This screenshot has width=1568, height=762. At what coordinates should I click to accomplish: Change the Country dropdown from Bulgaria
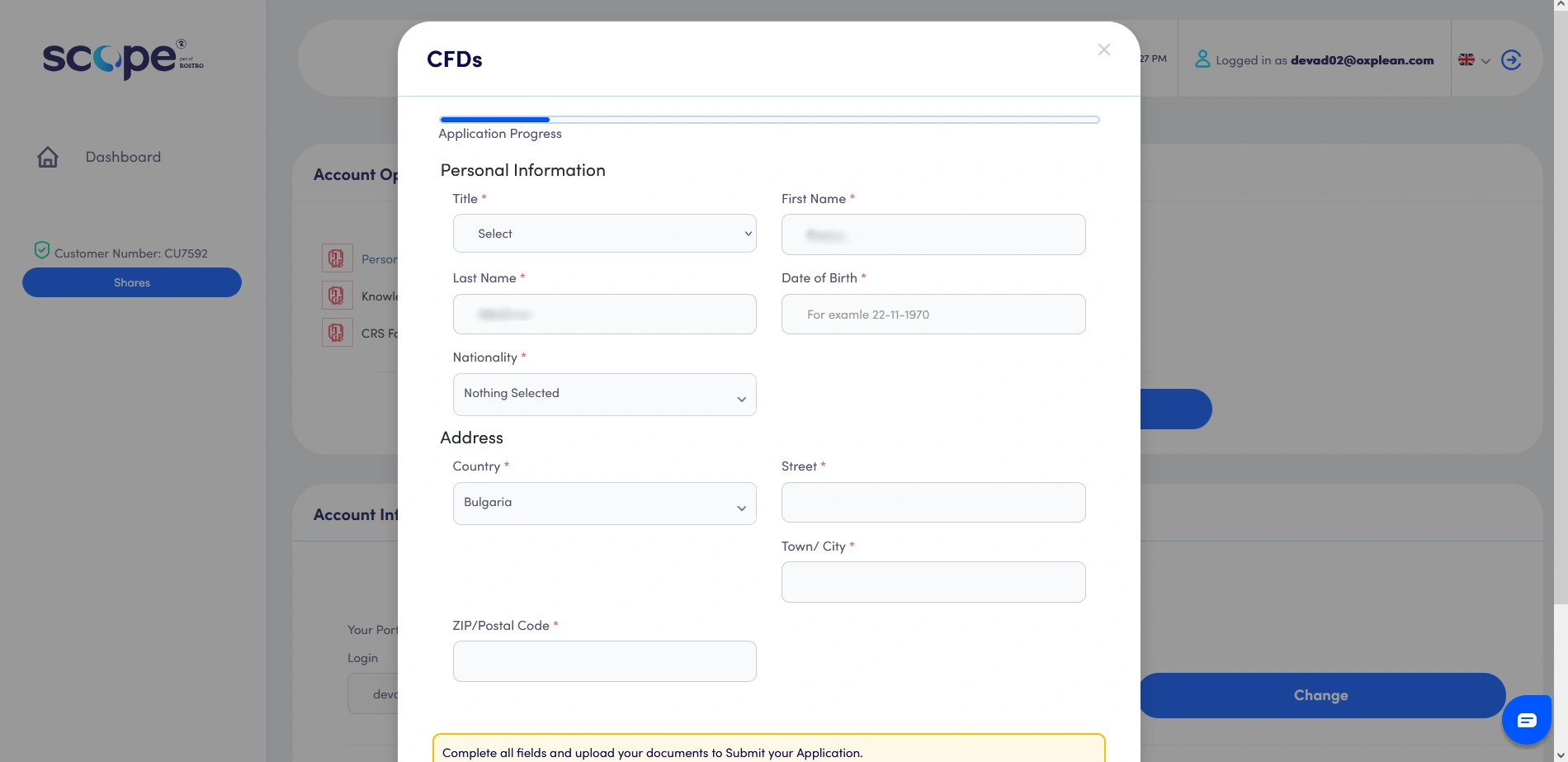pos(604,503)
